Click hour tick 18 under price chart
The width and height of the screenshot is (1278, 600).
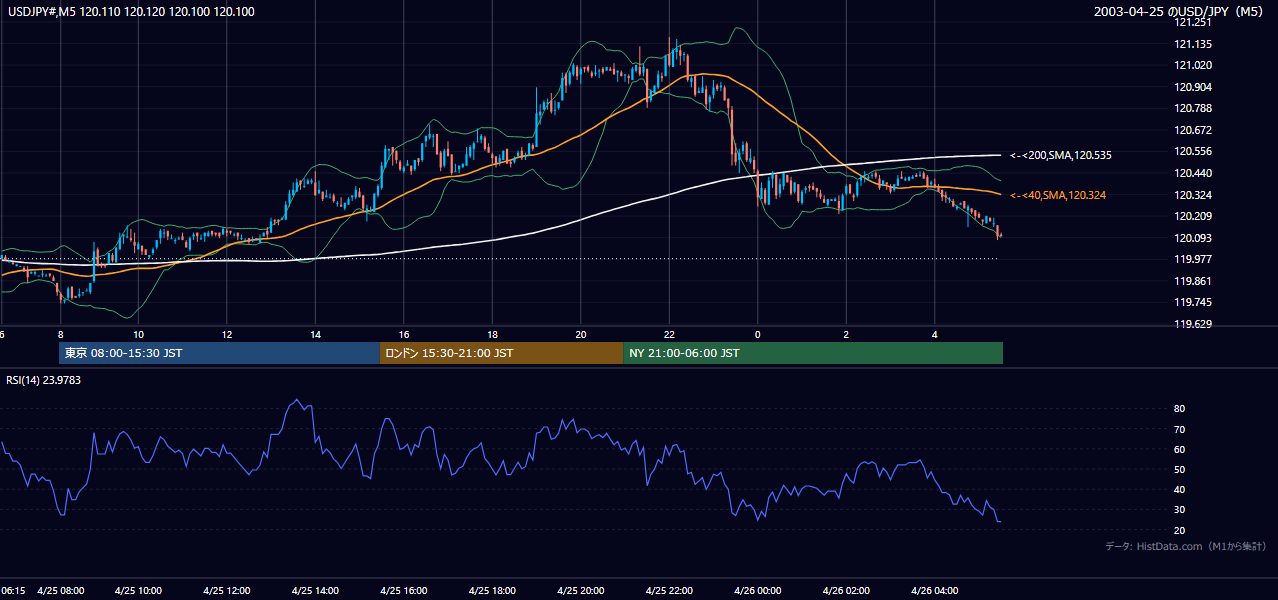click(x=492, y=334)
